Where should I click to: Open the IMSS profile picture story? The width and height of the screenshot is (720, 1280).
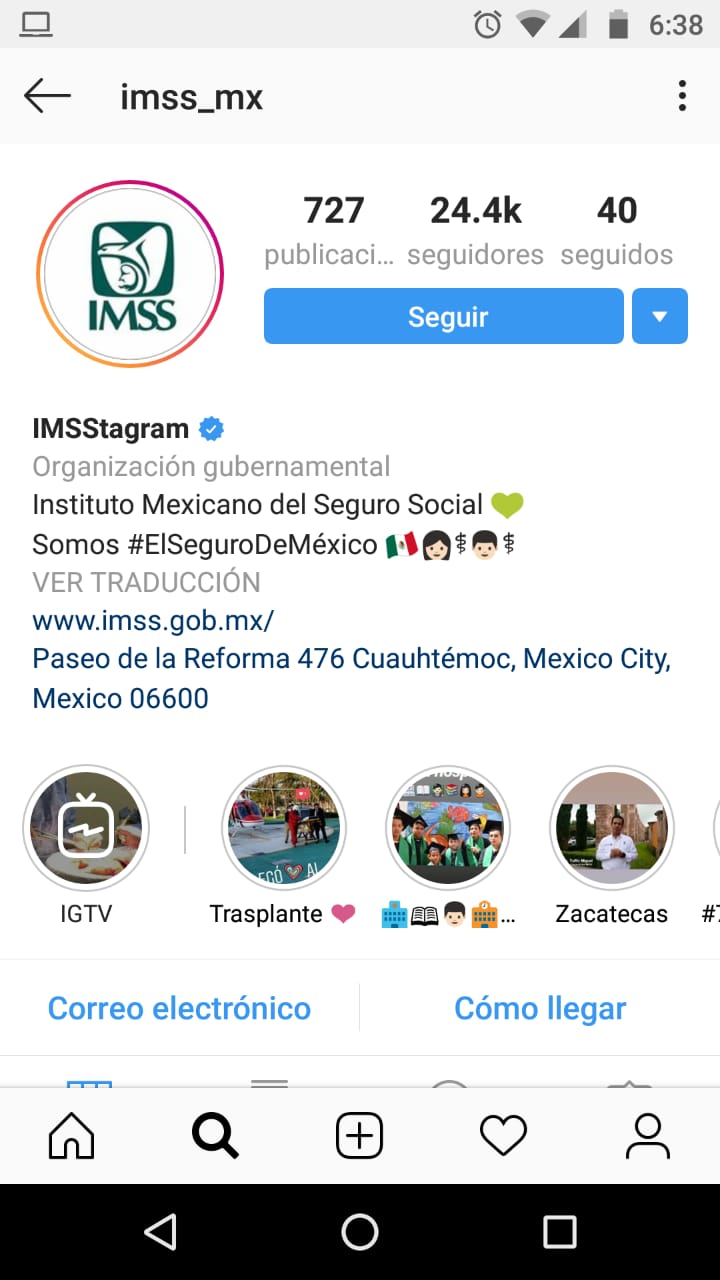click(130, 274)
